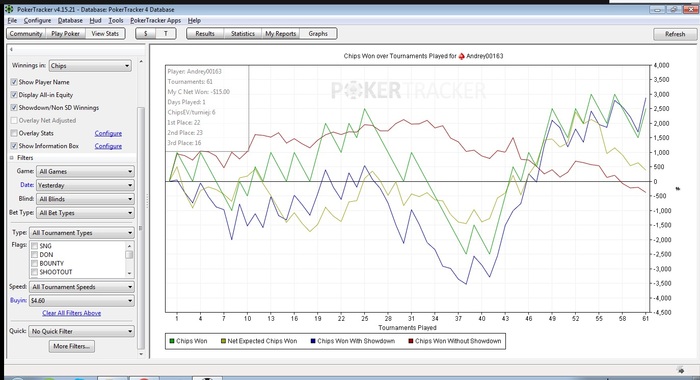Open the Graphs view
The width and height of the screenshot is (700, 380).
tap(318, 33)
